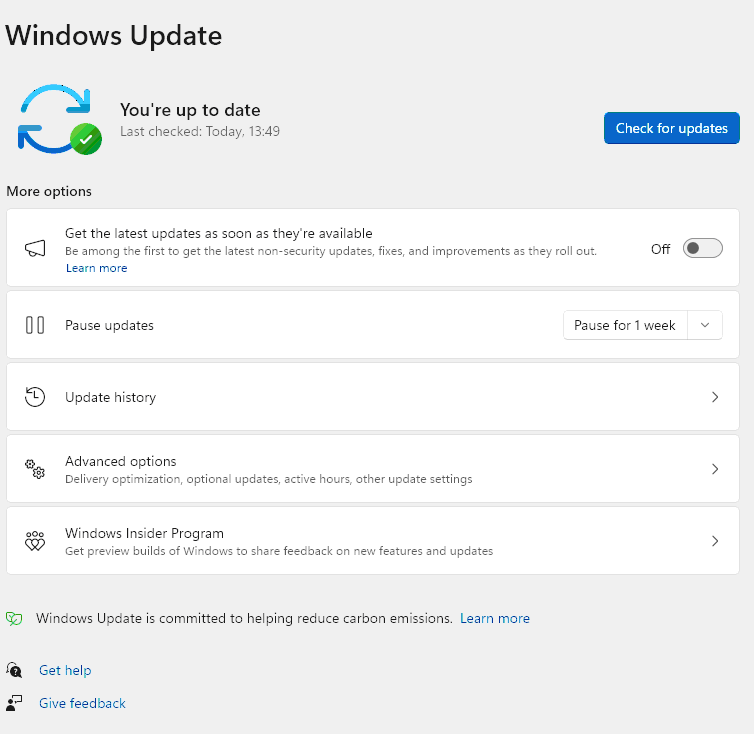Click the Advanced options gears icon

coord(35,469)
